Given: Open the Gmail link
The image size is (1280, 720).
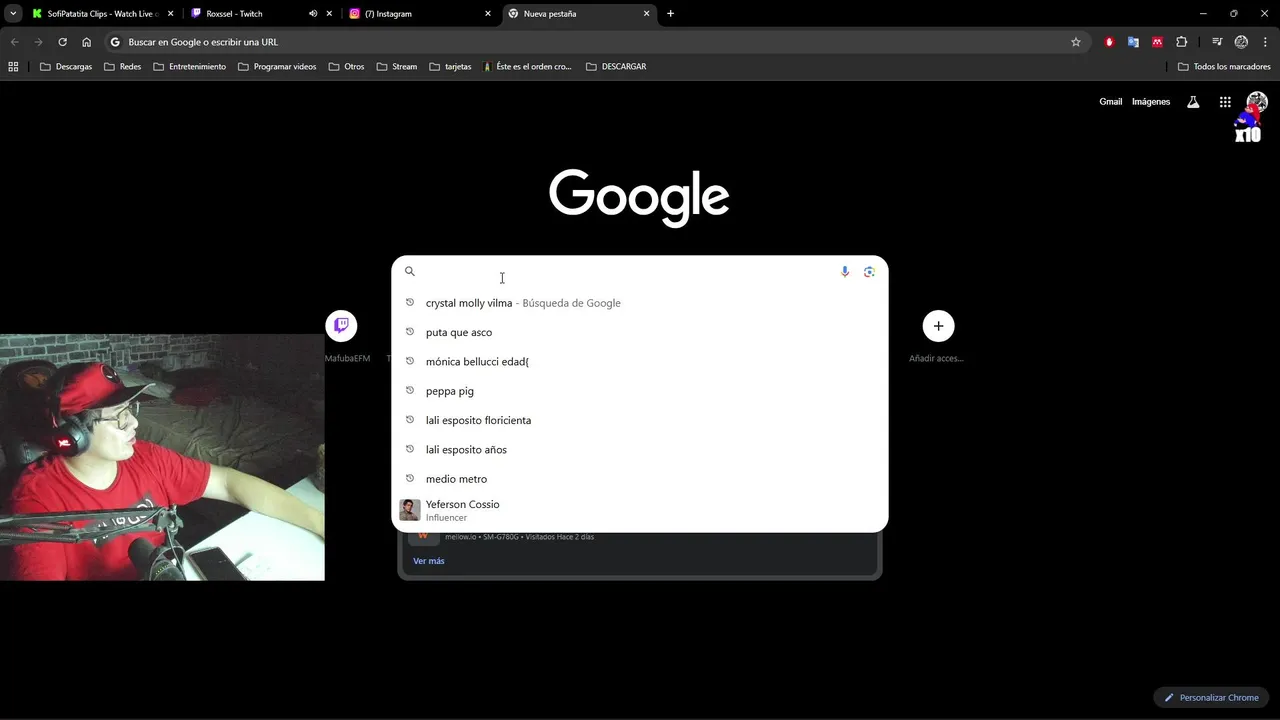Looking at the screenshot, I should (1111, 102).
